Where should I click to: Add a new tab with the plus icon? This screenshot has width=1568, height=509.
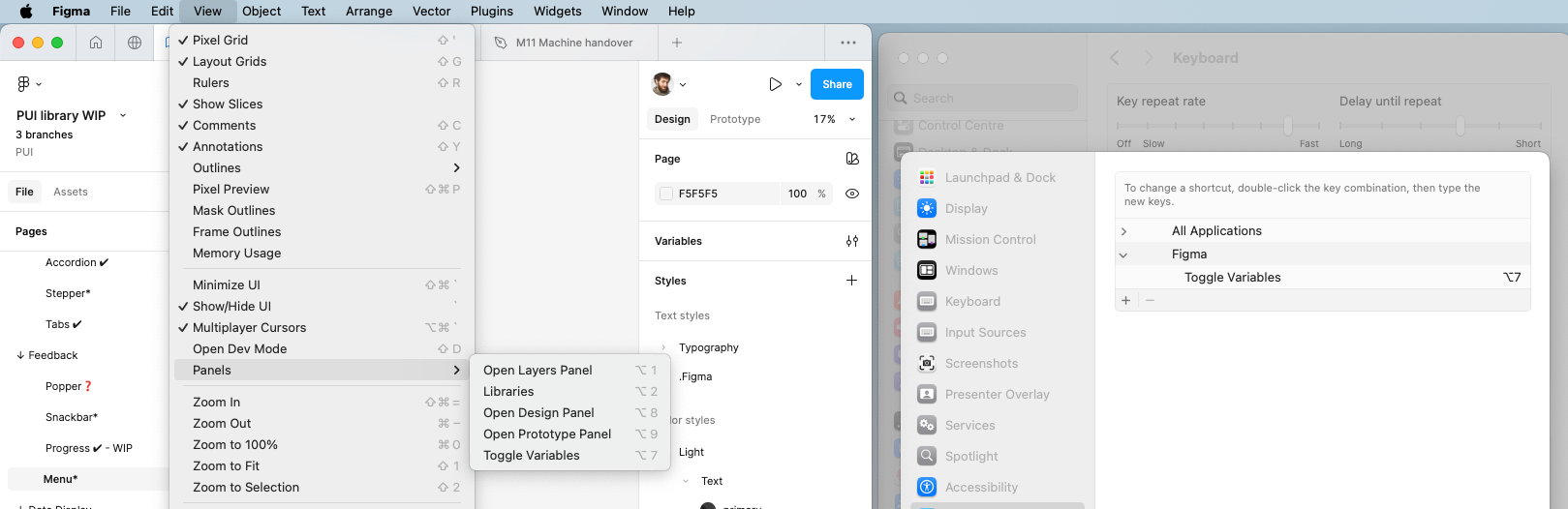click(x=677, y=43)
